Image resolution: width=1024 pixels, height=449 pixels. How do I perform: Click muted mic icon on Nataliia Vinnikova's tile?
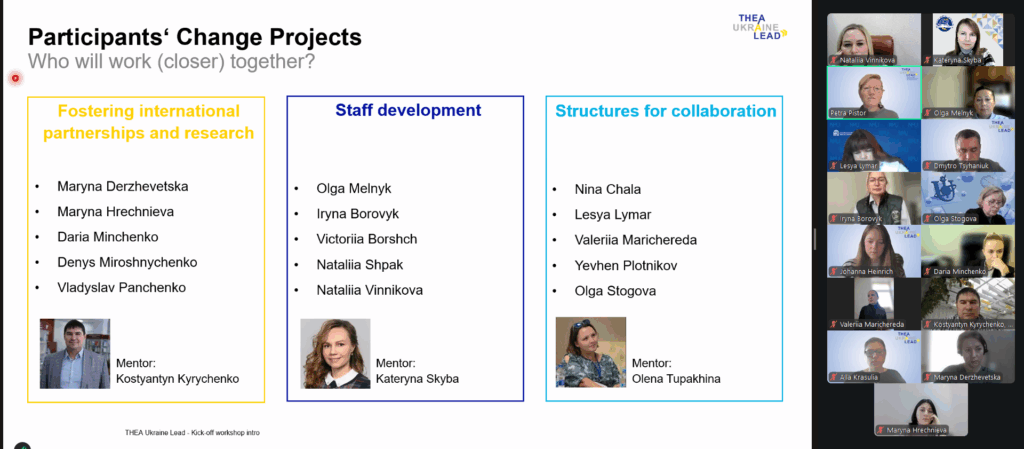[833, 60]
